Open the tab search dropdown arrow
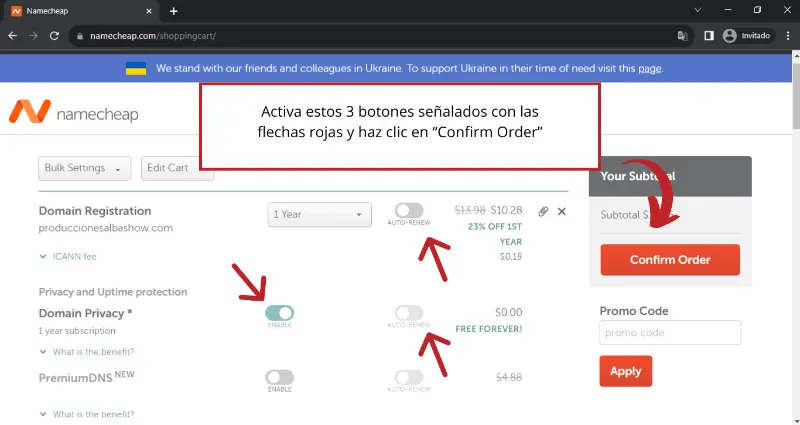Image resolution: width=800 pixels, height=425 pixels. click(697, 10)
